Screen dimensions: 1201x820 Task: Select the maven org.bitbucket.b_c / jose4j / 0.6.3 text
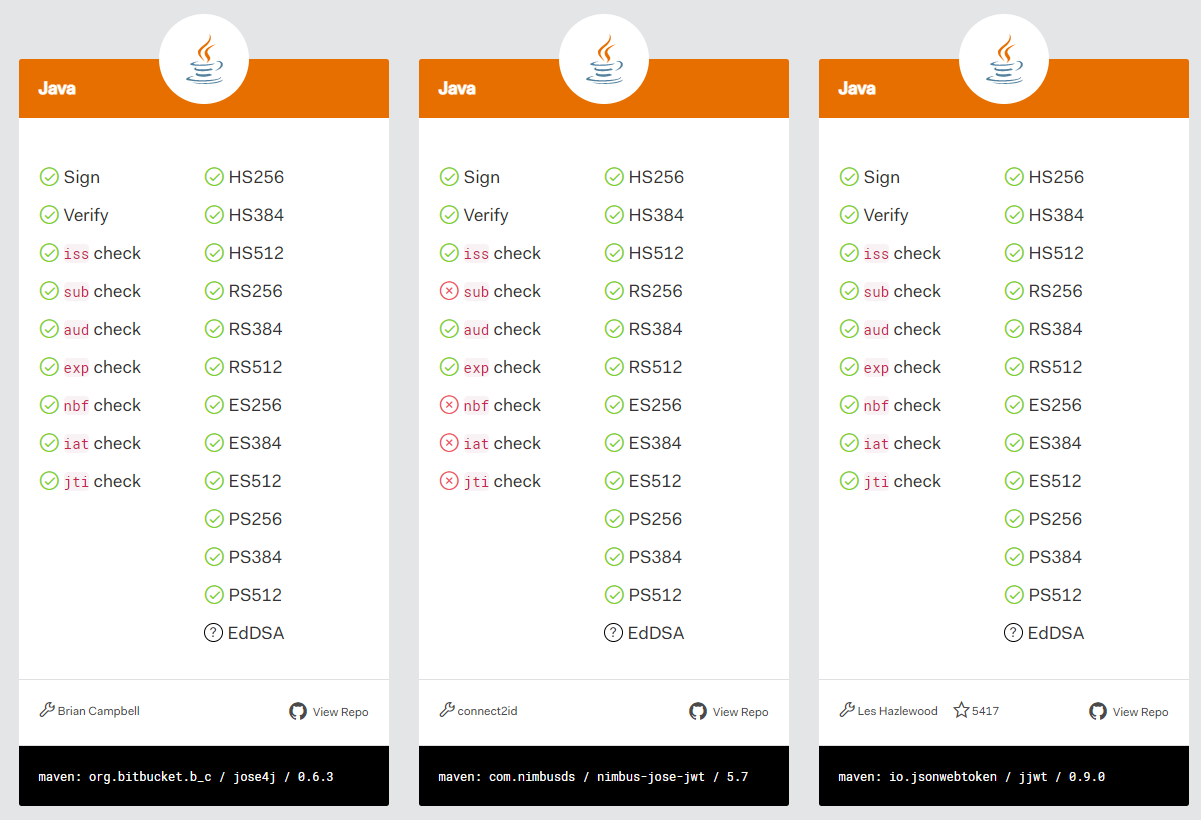coord(186,776)
